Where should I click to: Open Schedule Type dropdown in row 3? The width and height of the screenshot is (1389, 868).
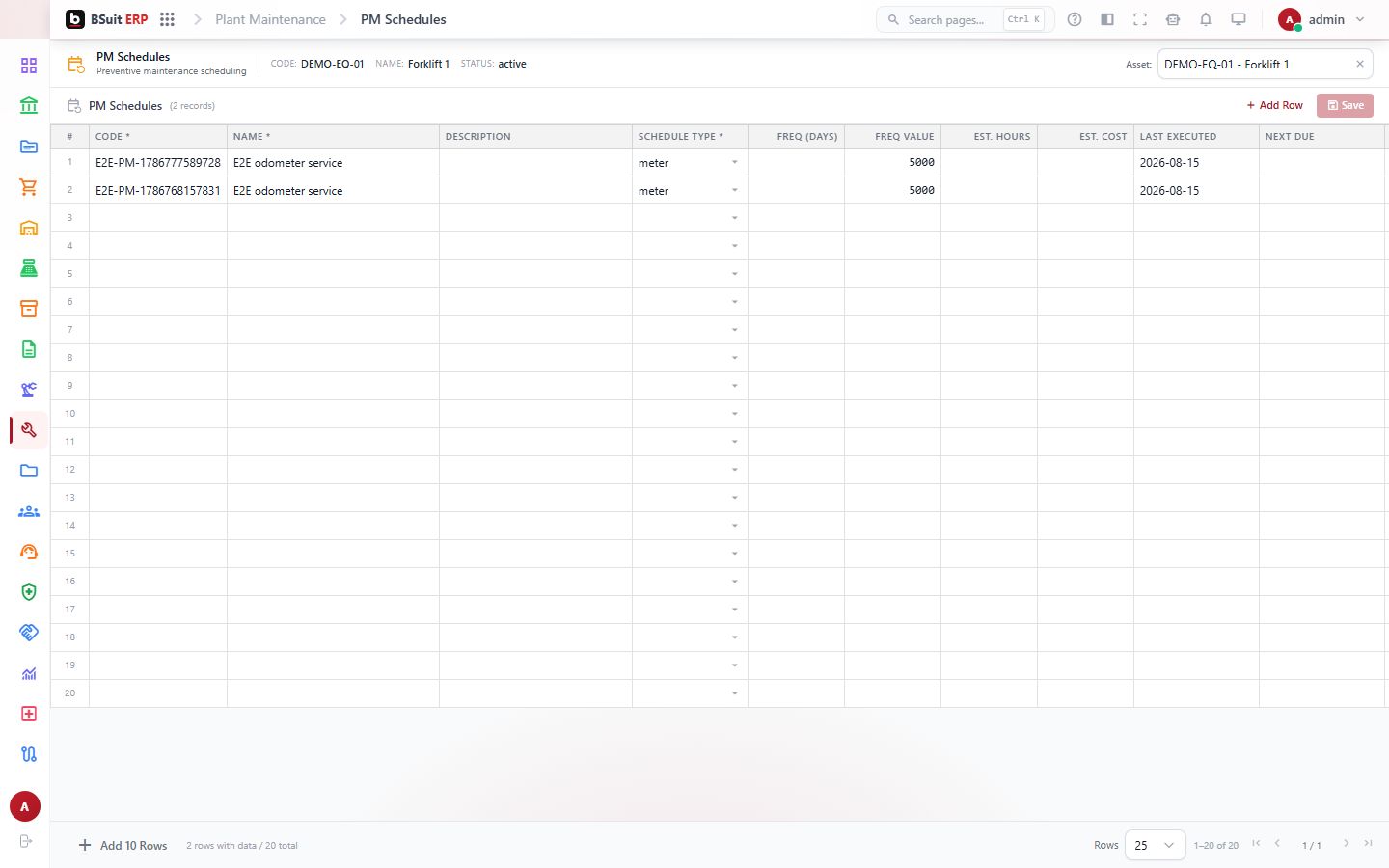tap(735, 219)
